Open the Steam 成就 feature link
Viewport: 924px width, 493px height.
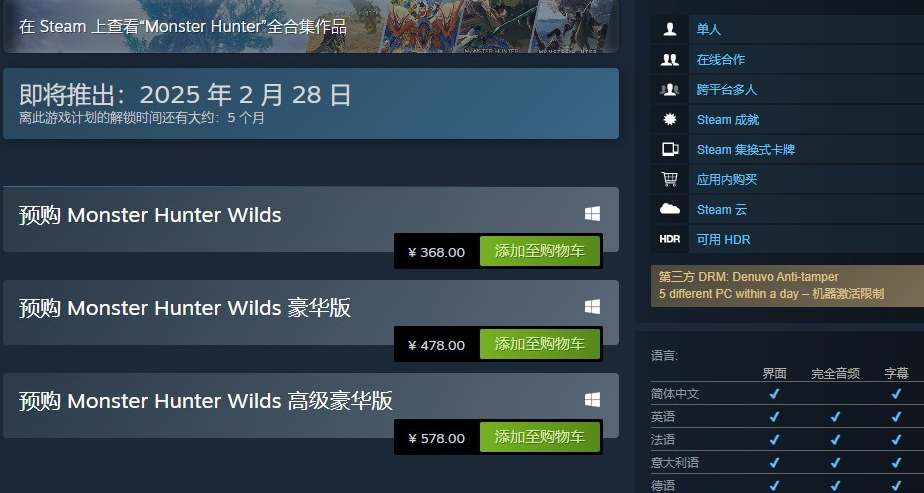coord(728,120)
